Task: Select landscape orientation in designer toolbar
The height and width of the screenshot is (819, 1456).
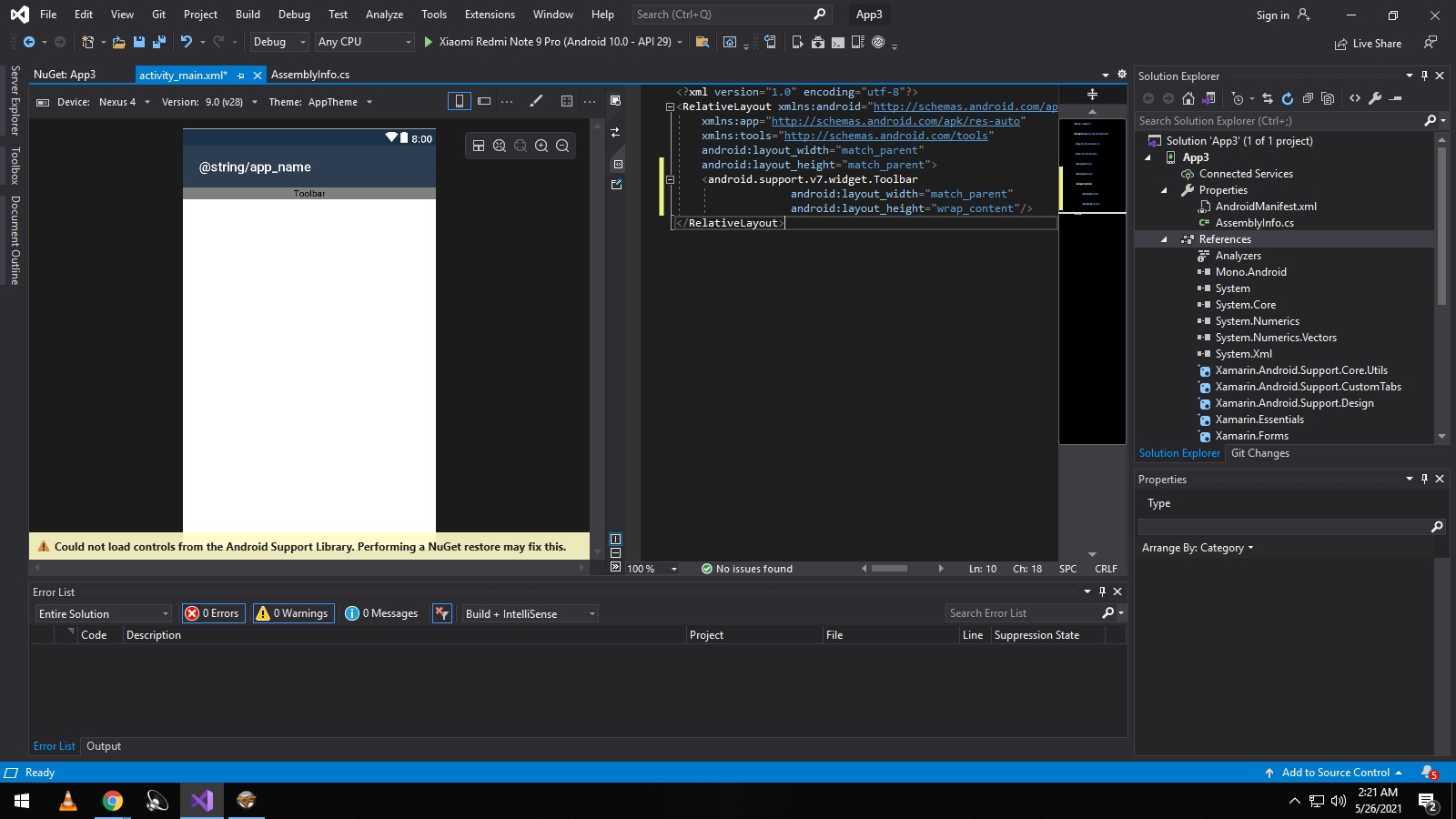Action: point(484,101)
